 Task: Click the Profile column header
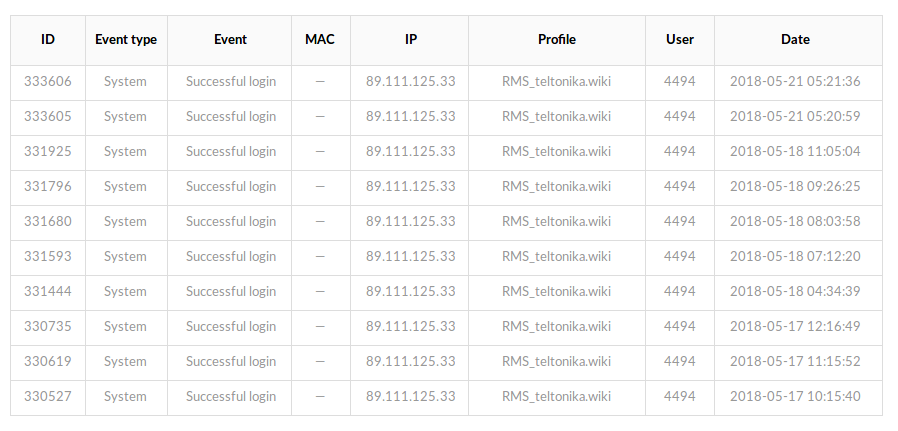coord(556,40)
